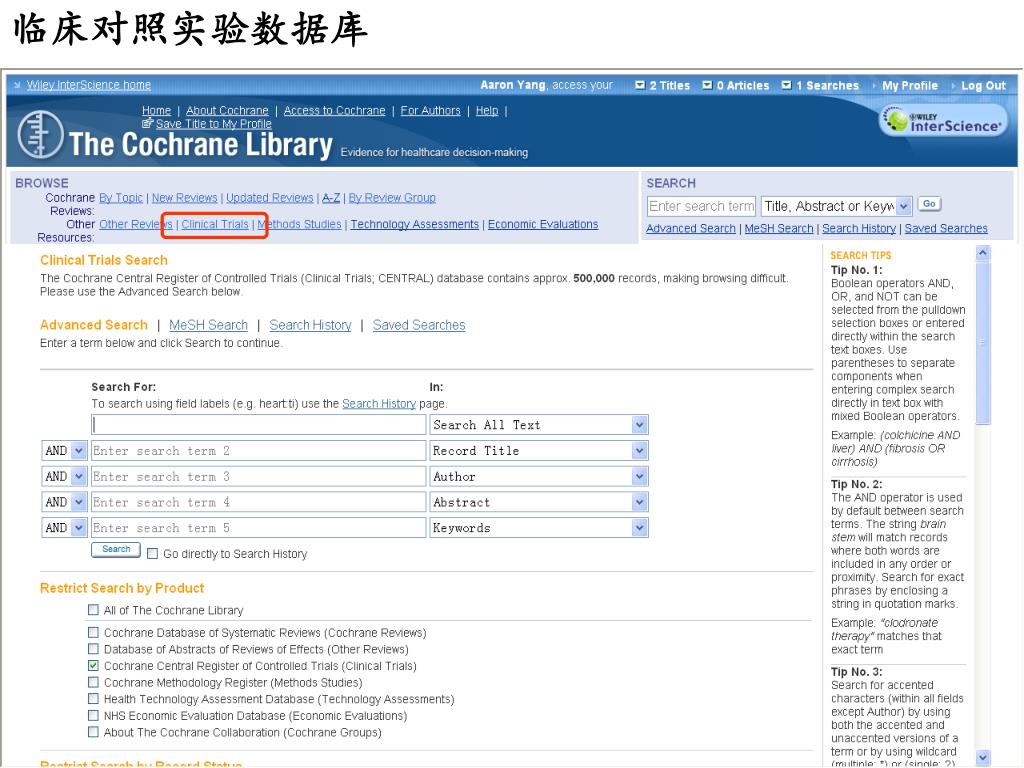Focus the quick Enter search term box
This screenshot has height=768, width=1024.
click(701, 206)
